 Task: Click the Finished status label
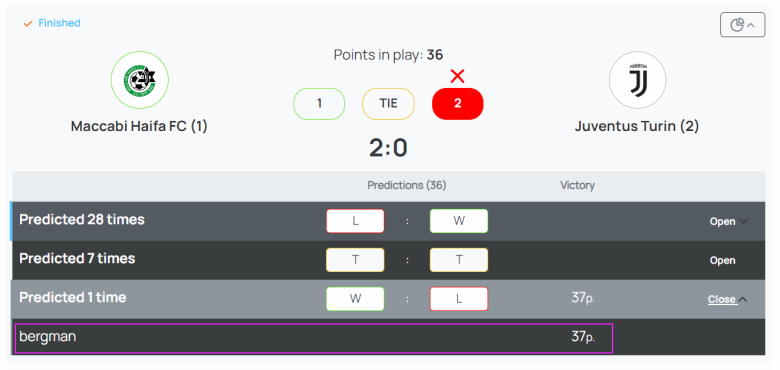(x=59, y=23)
